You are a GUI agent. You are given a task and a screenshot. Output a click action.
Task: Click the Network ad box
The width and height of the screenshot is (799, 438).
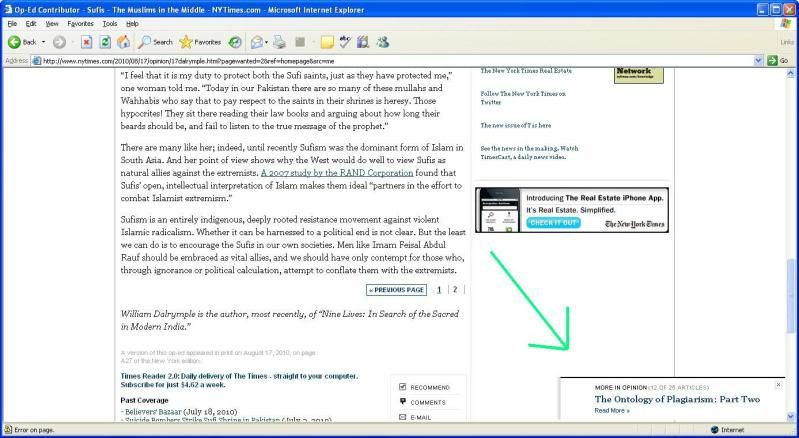coord(638,75)
